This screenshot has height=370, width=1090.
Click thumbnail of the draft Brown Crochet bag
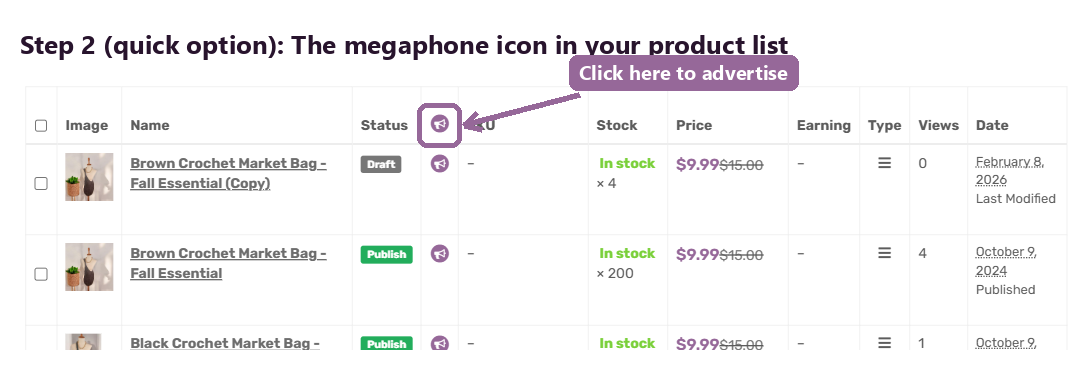point(90,177)
